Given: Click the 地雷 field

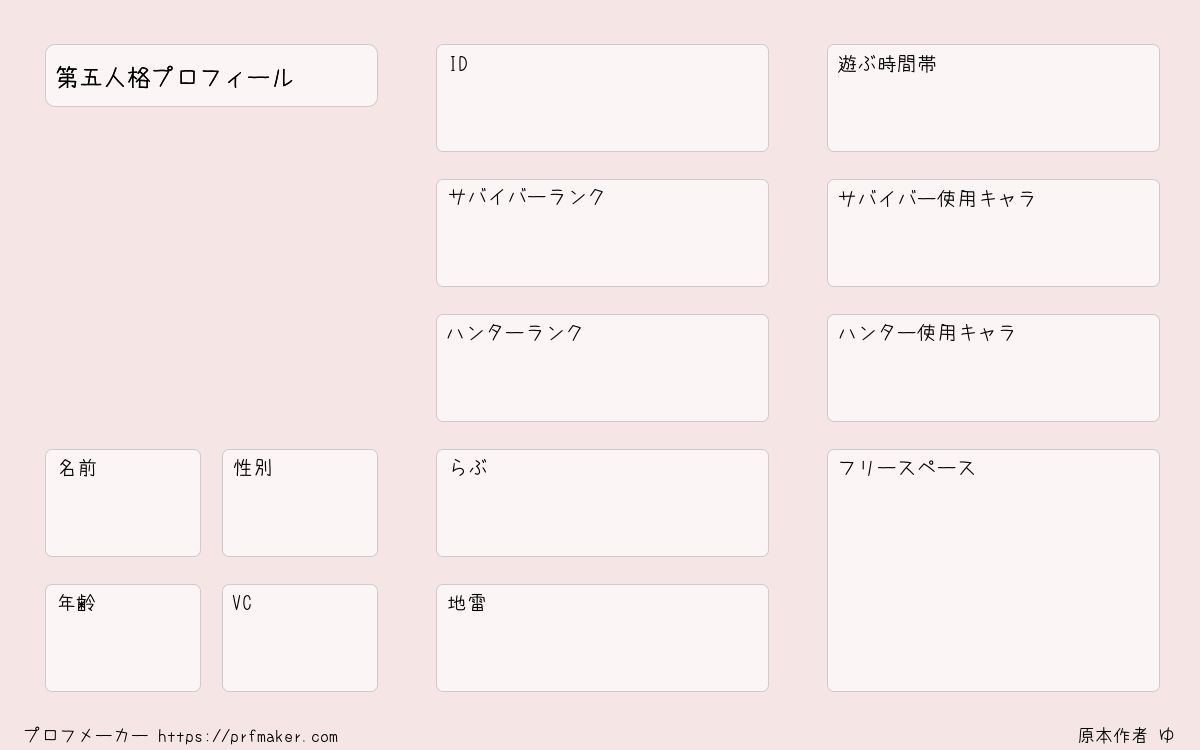Looking at the screenshot, I should (x=602, y=638).
